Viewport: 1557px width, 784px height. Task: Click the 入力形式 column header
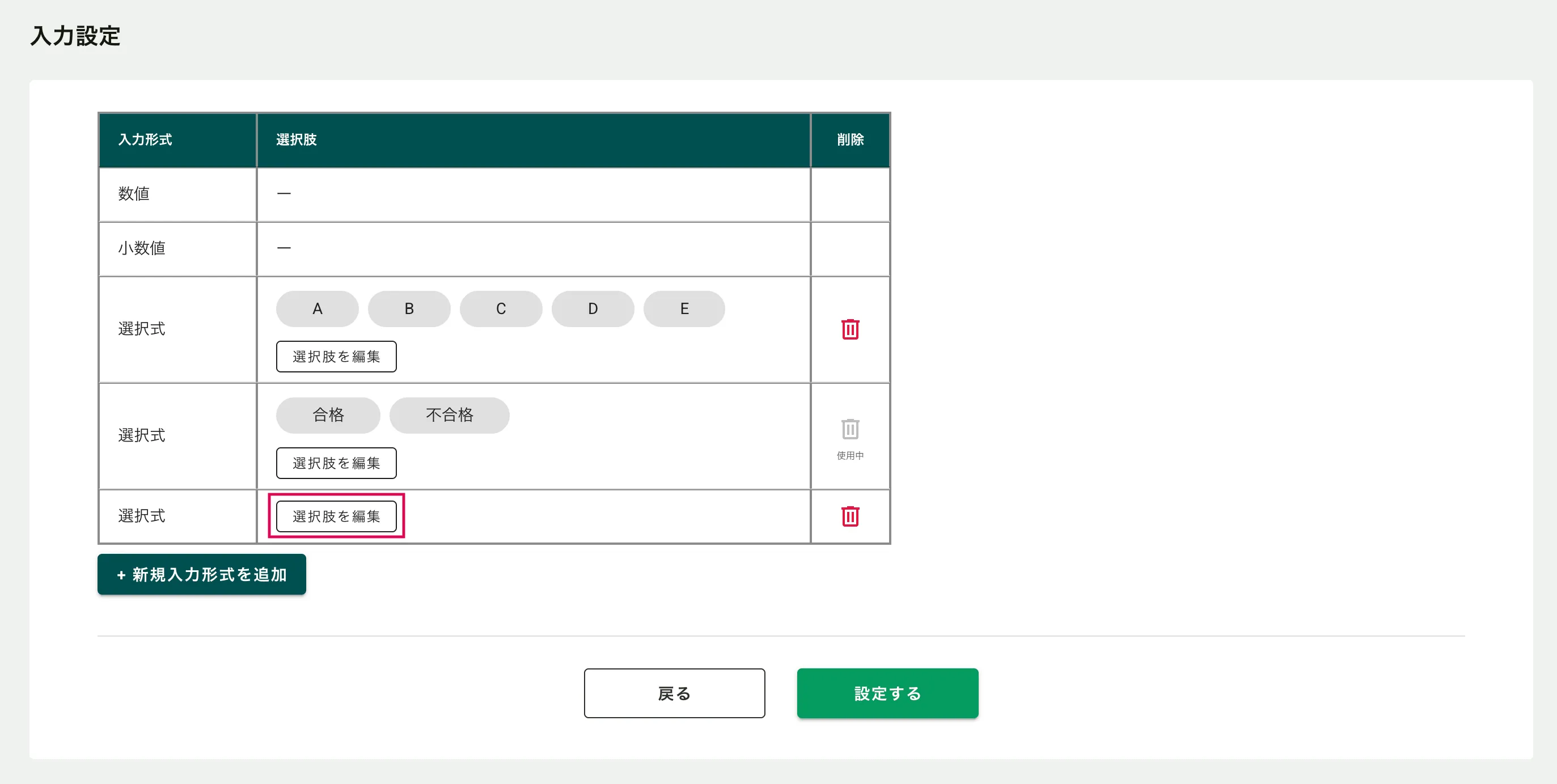click(x=145, y=139)
